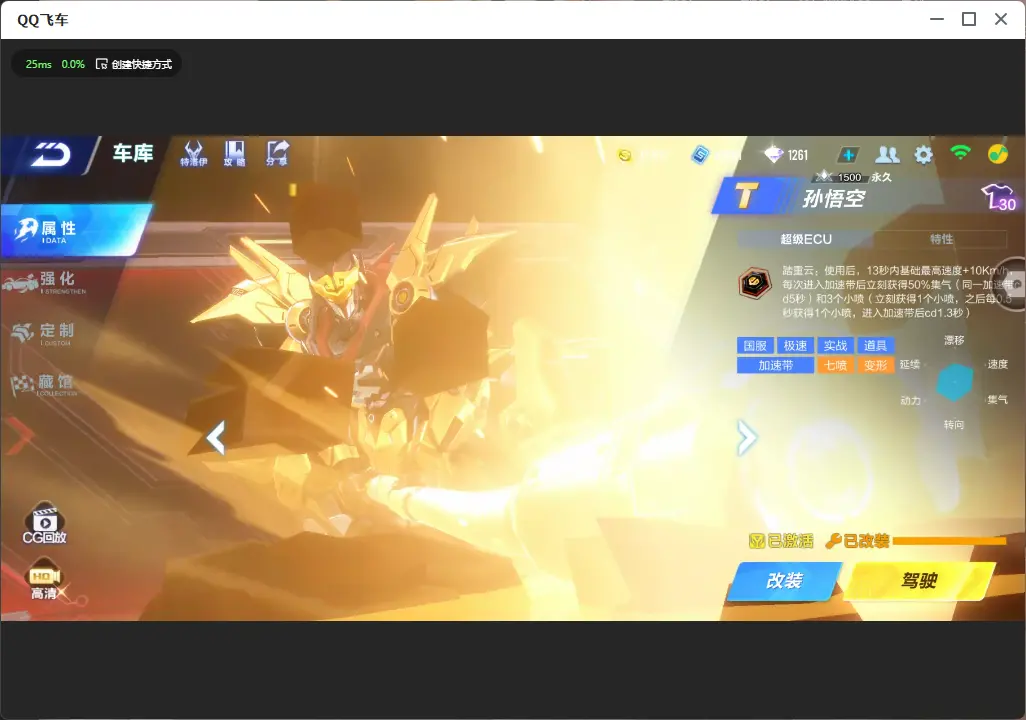This screenshot has height=720, width=1026.
Task: Click the 永久 permanent label
Action: click(x=881, y=177)
